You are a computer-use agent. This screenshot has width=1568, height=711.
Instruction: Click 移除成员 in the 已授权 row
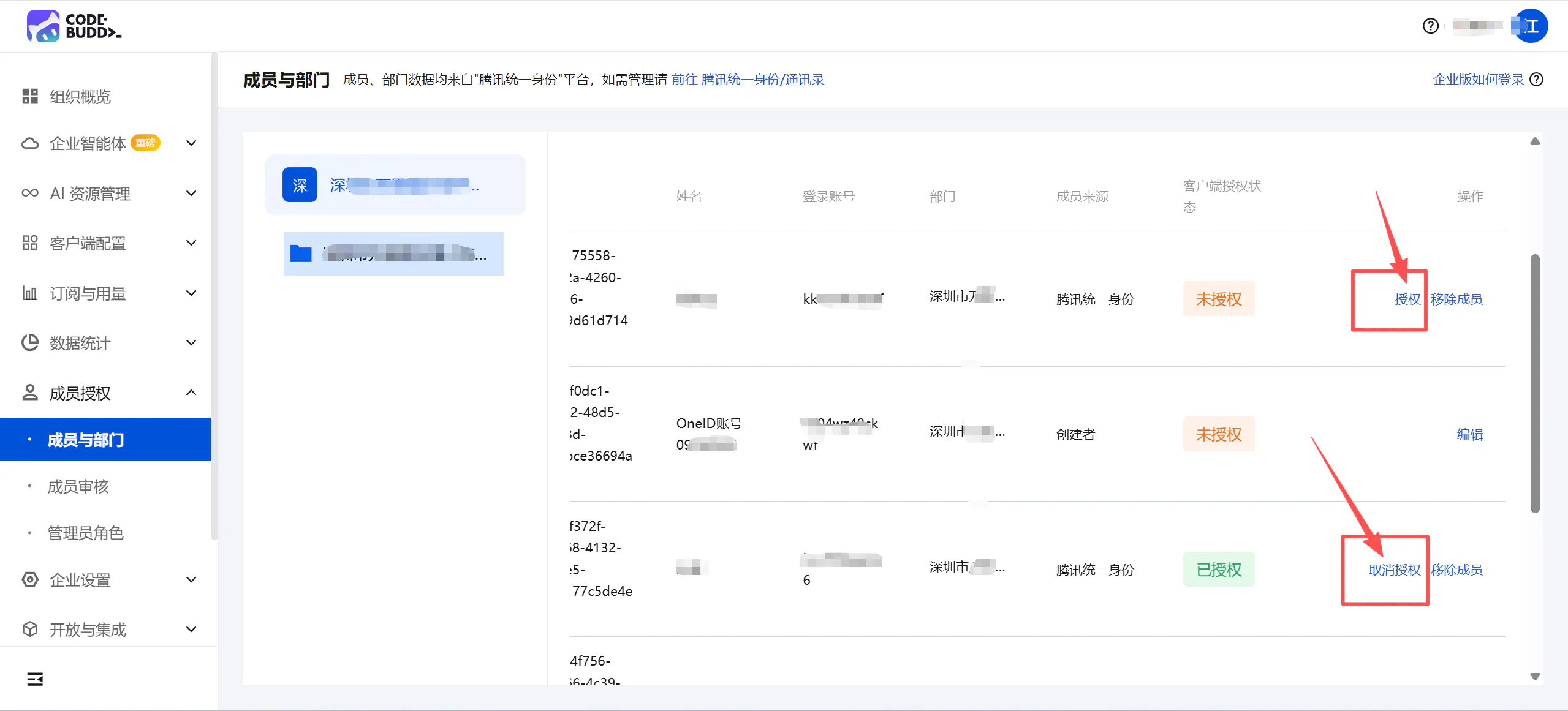(x=1456, y=570)
